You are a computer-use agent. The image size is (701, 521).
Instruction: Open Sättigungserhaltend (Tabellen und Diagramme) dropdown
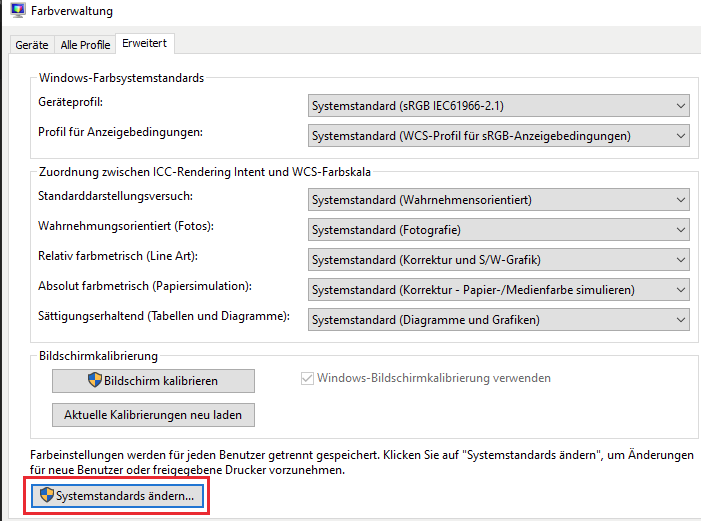498,319
